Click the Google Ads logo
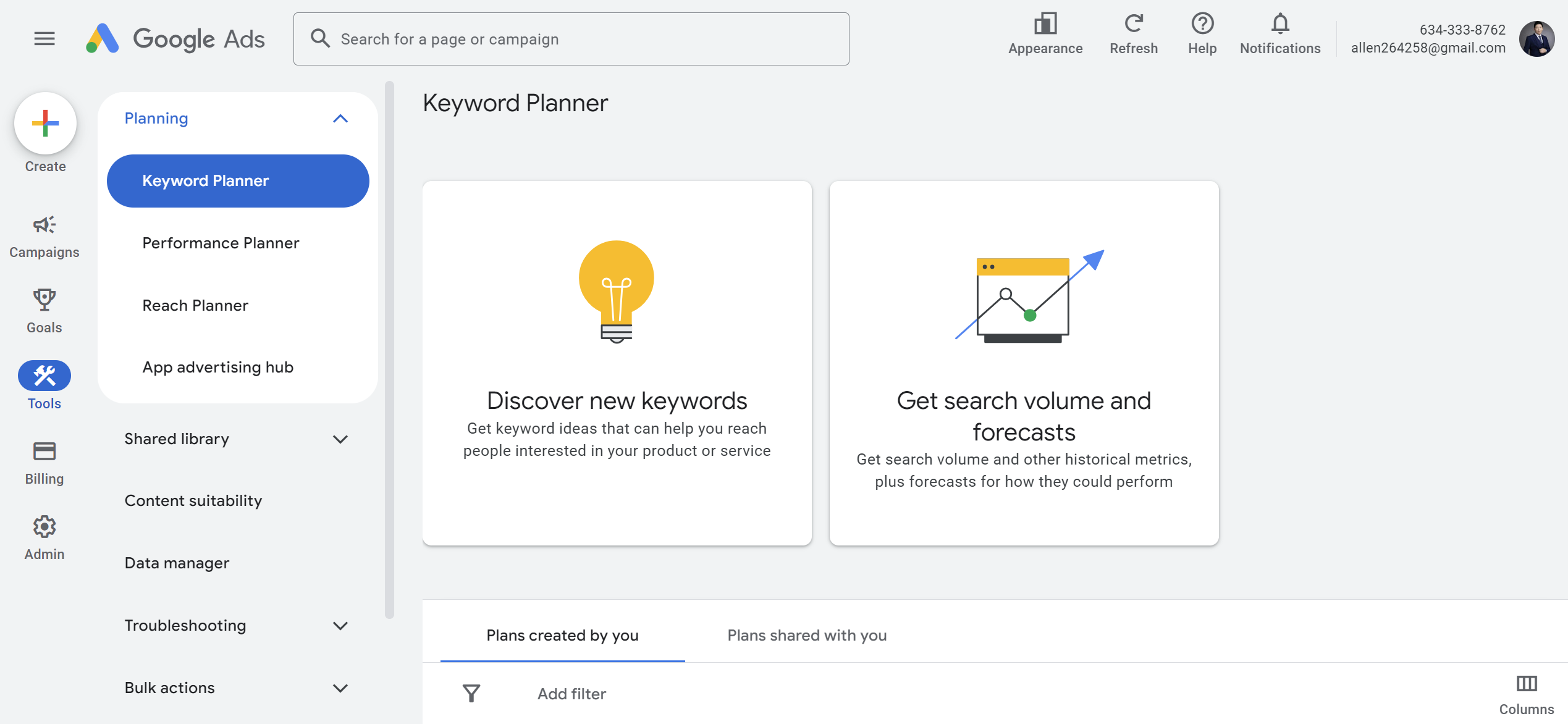 coord(175,39)
